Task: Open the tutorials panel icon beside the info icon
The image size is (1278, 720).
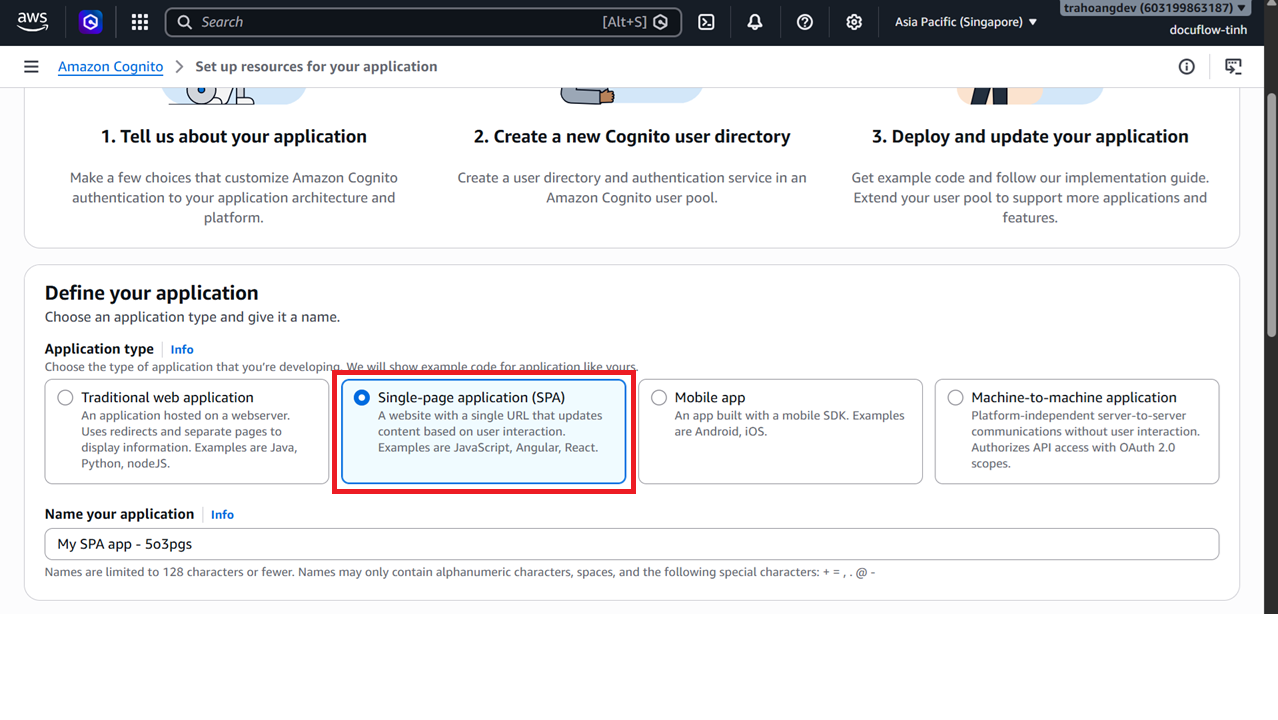Action: (1234, 67)
